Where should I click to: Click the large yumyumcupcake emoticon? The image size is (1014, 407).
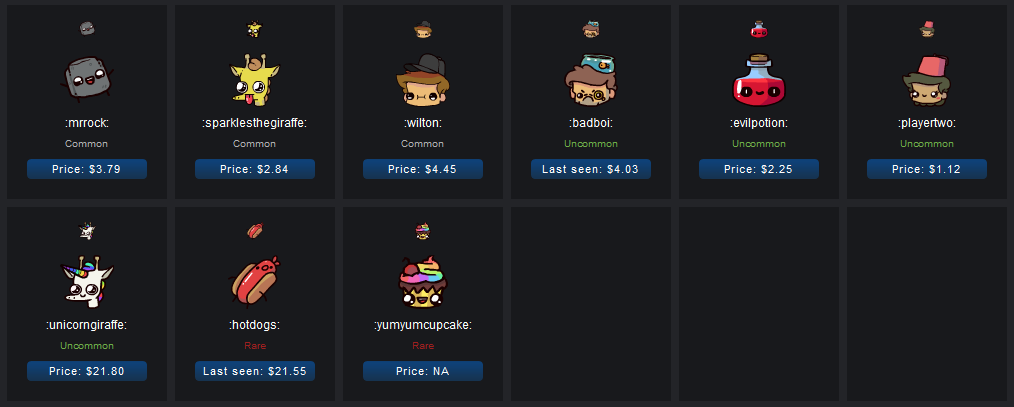[423, 281]
